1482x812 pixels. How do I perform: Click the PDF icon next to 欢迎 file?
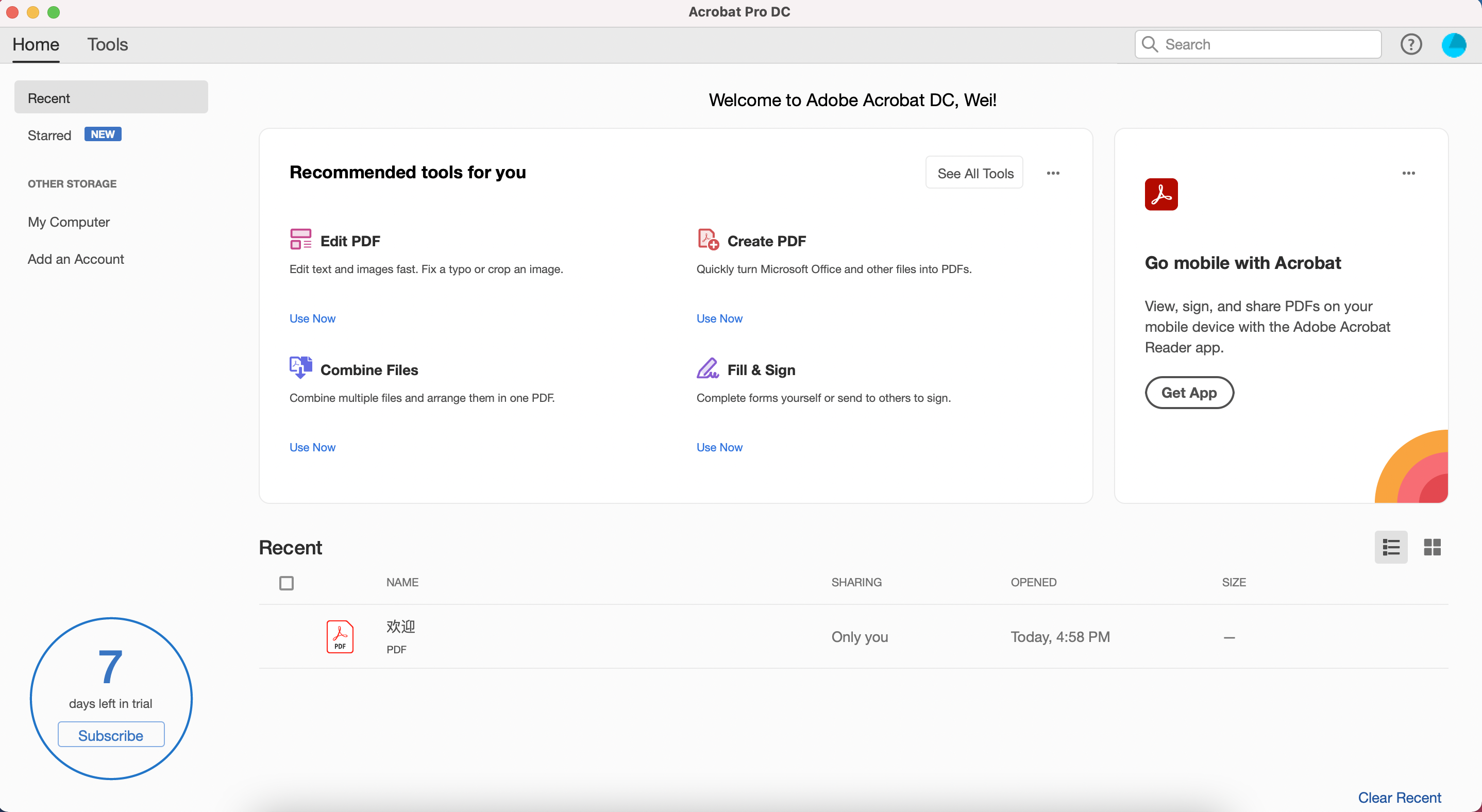point(340,637)
